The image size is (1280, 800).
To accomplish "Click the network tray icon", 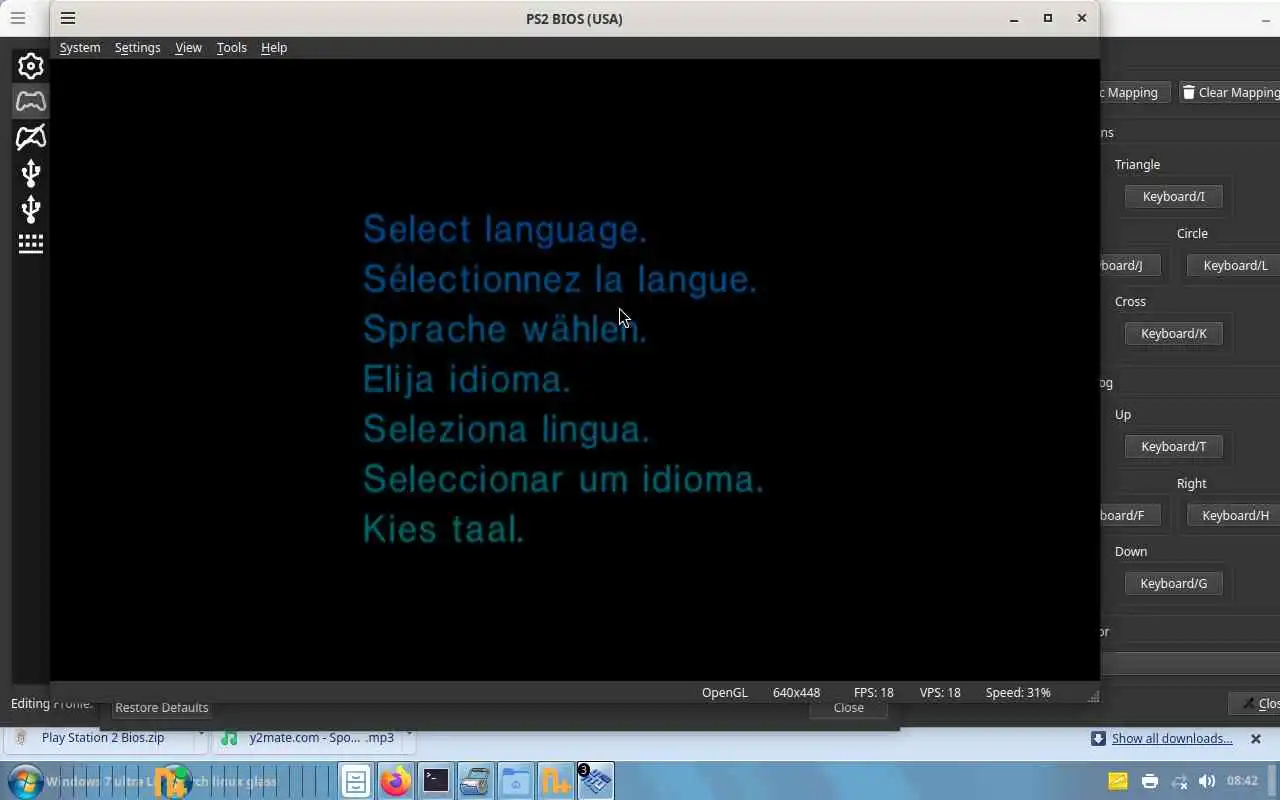I will point(1179,781).
